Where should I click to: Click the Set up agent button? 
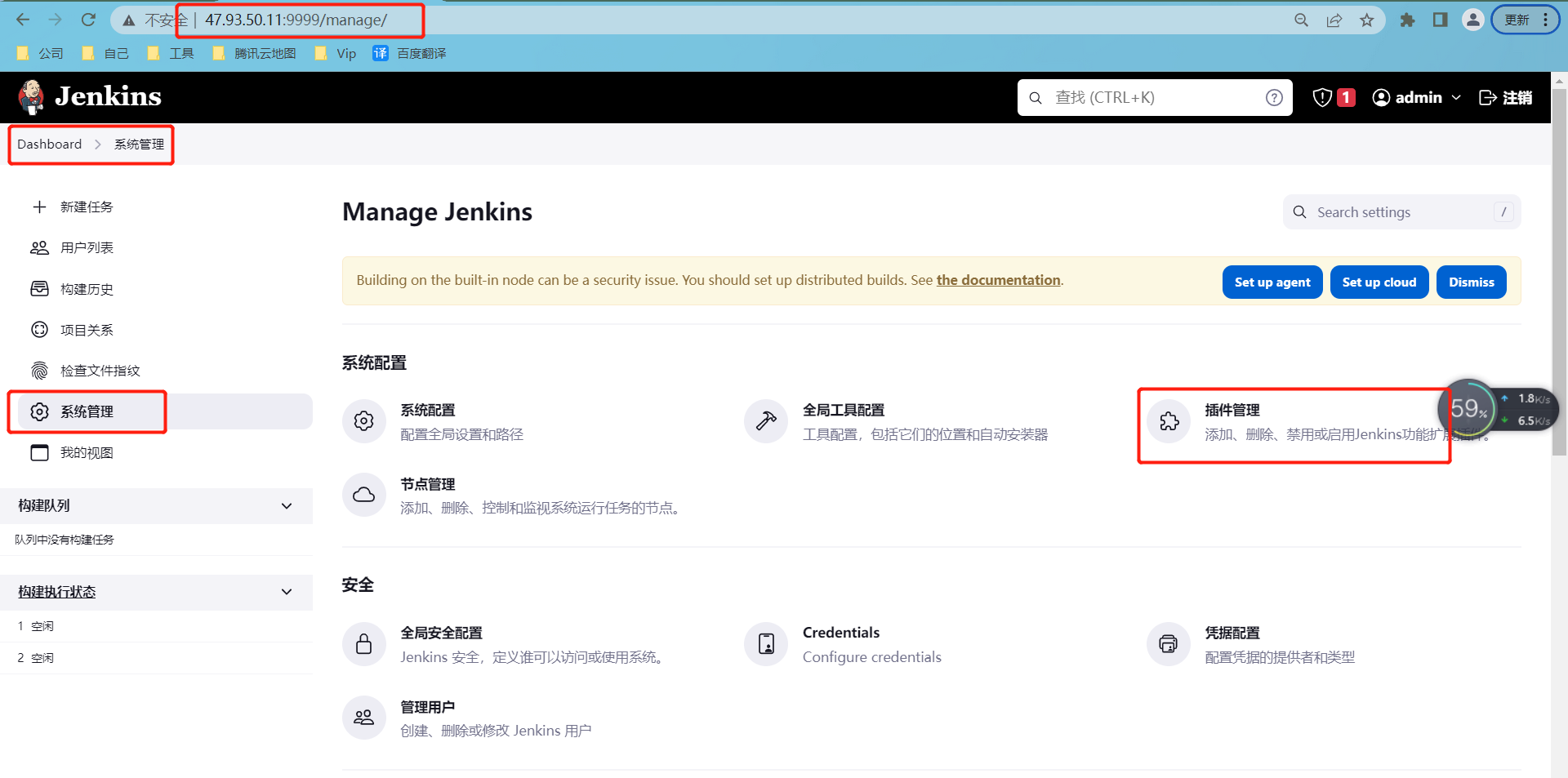pos(1272,282)
